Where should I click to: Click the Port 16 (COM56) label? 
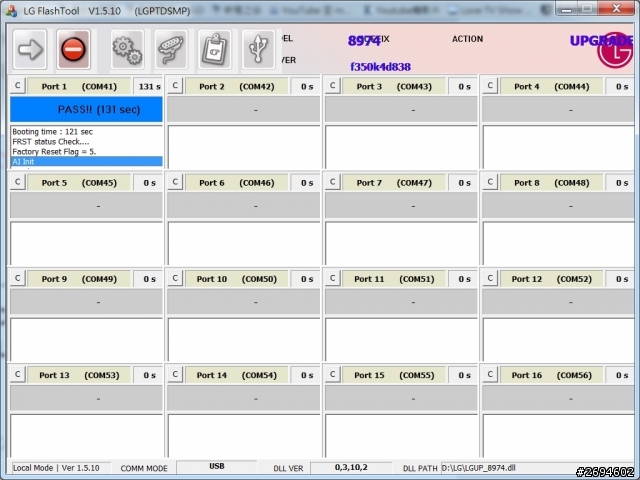pos(551,375)
